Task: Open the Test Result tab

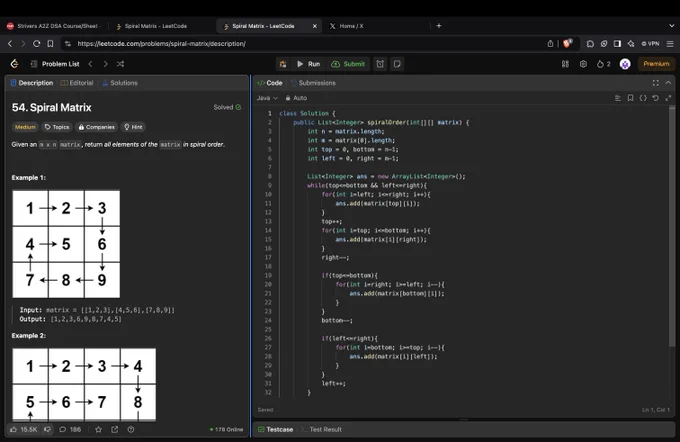Action: (x=321, y=429)
